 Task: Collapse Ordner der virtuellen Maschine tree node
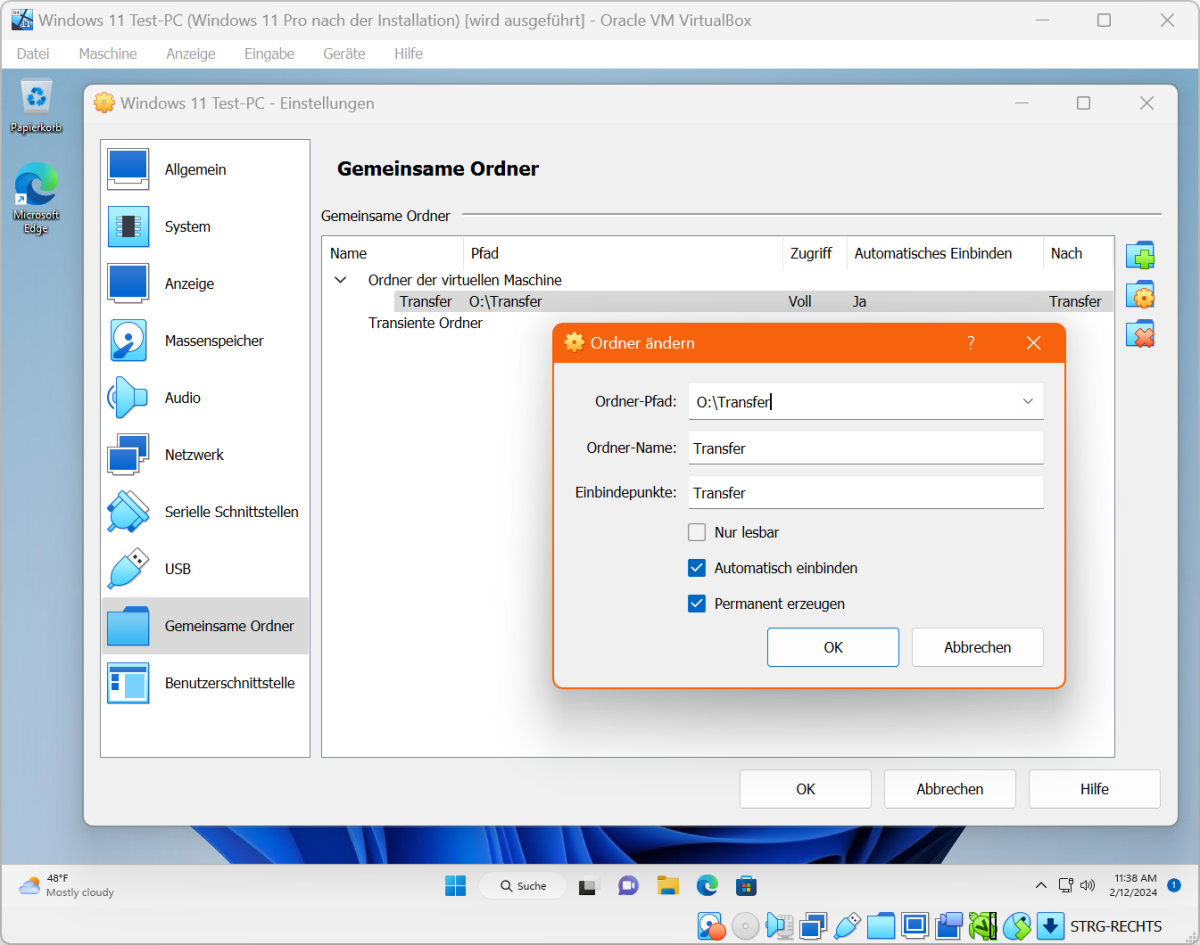point(341,281)
